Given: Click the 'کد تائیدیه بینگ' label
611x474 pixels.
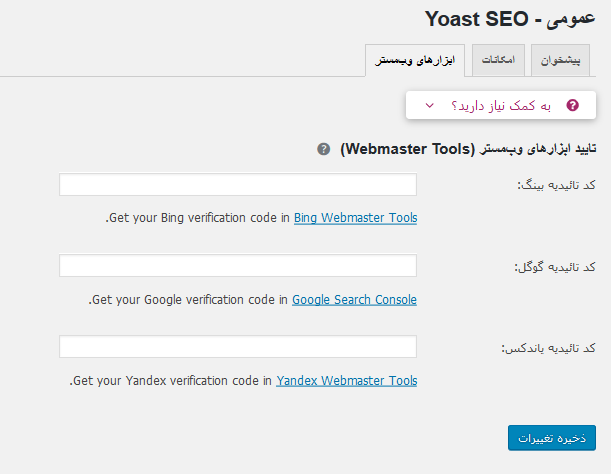Looking at the screenshot, I should (556, 185).
